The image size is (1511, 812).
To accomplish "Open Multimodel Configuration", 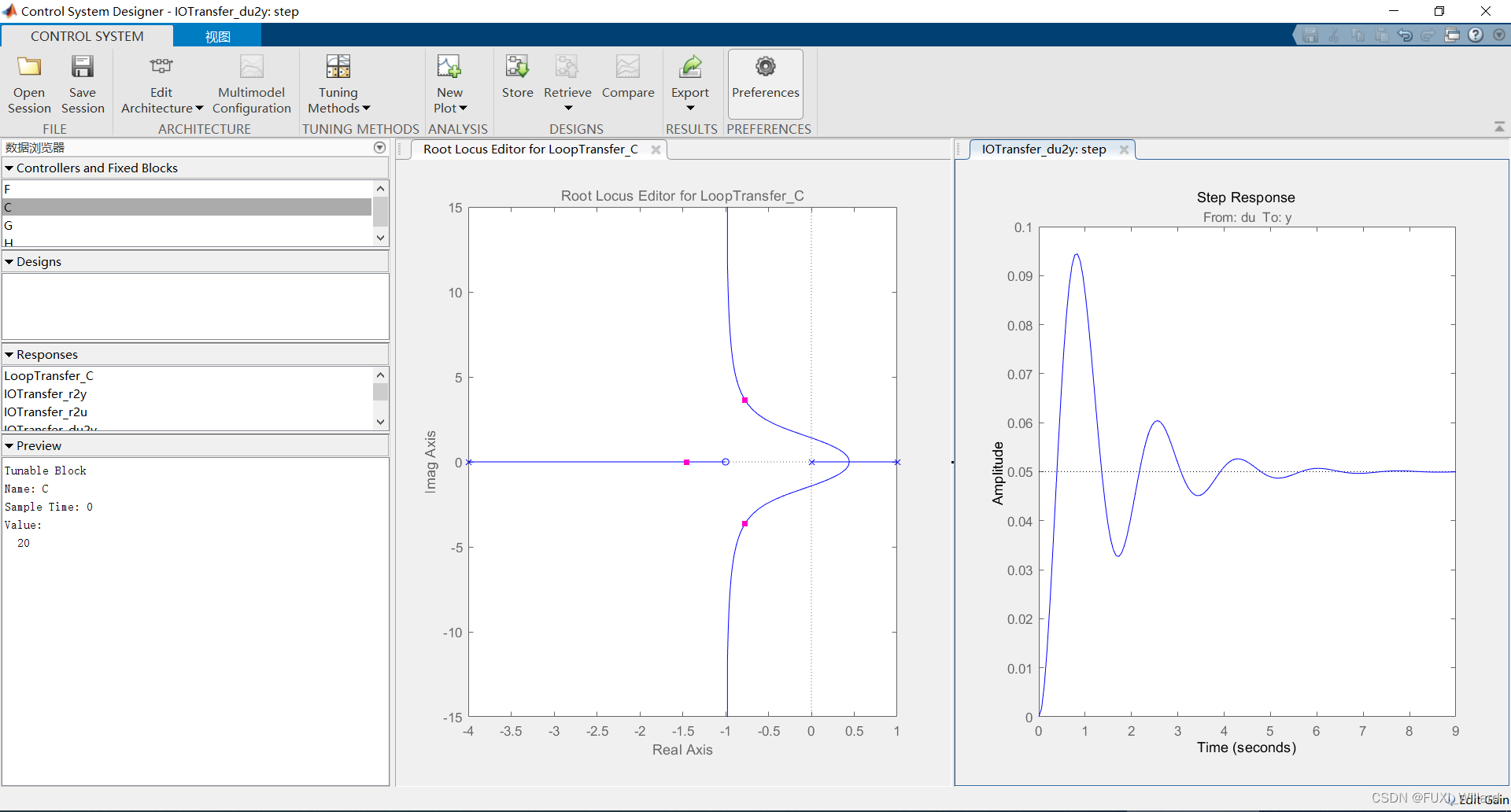I will pos(251,84).
